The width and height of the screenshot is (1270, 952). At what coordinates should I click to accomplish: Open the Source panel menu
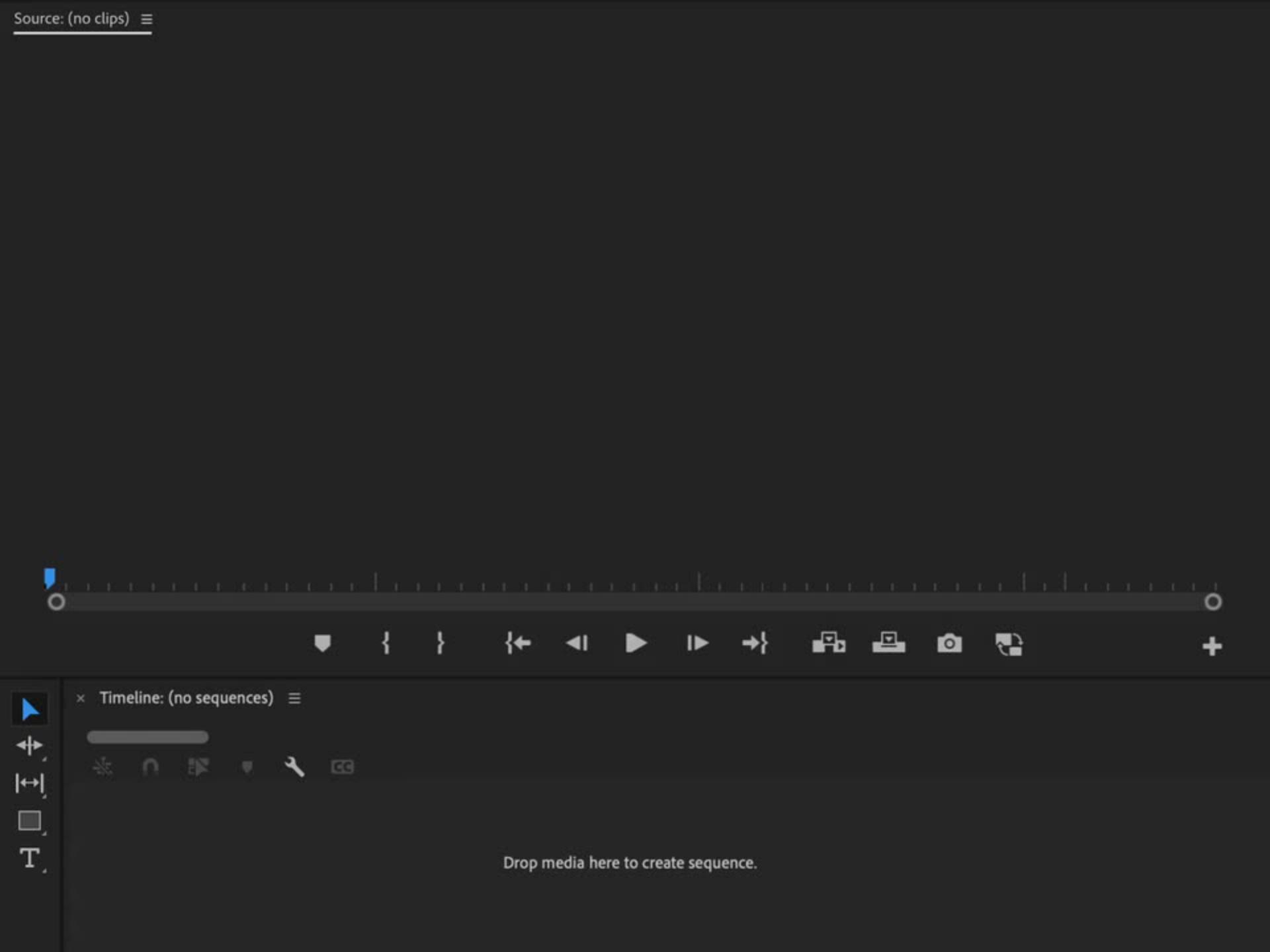(x=147, y=19)
